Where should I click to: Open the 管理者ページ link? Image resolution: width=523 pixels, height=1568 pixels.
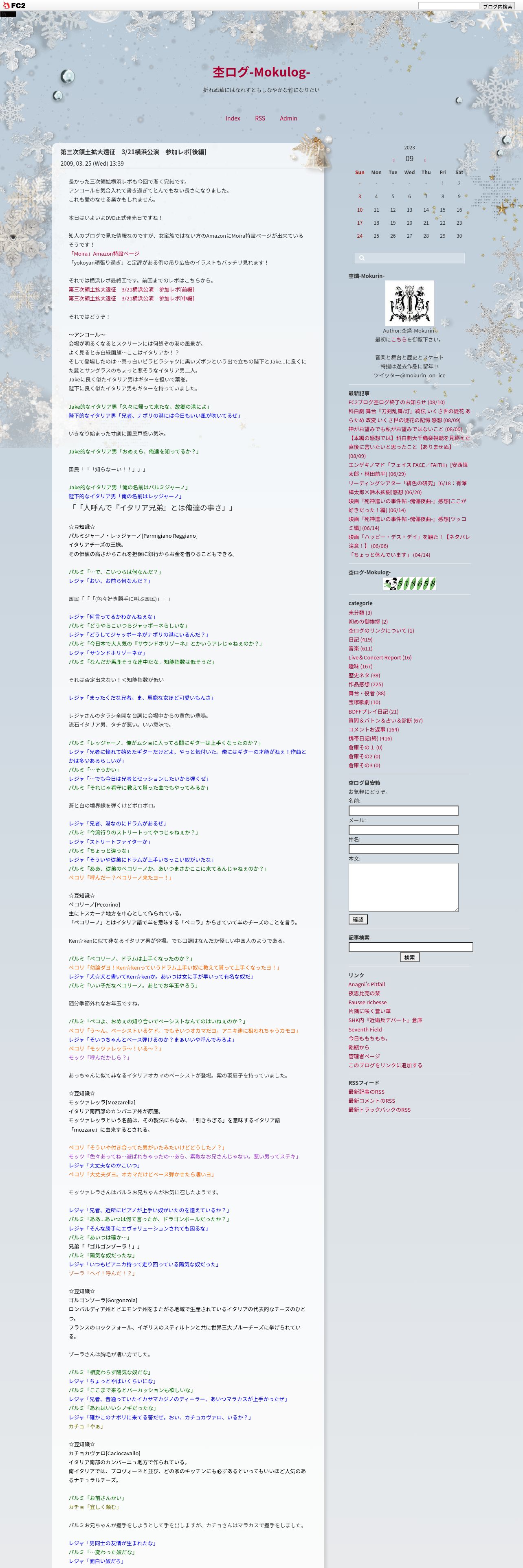pyautogui.click(x=364, y=1057)
